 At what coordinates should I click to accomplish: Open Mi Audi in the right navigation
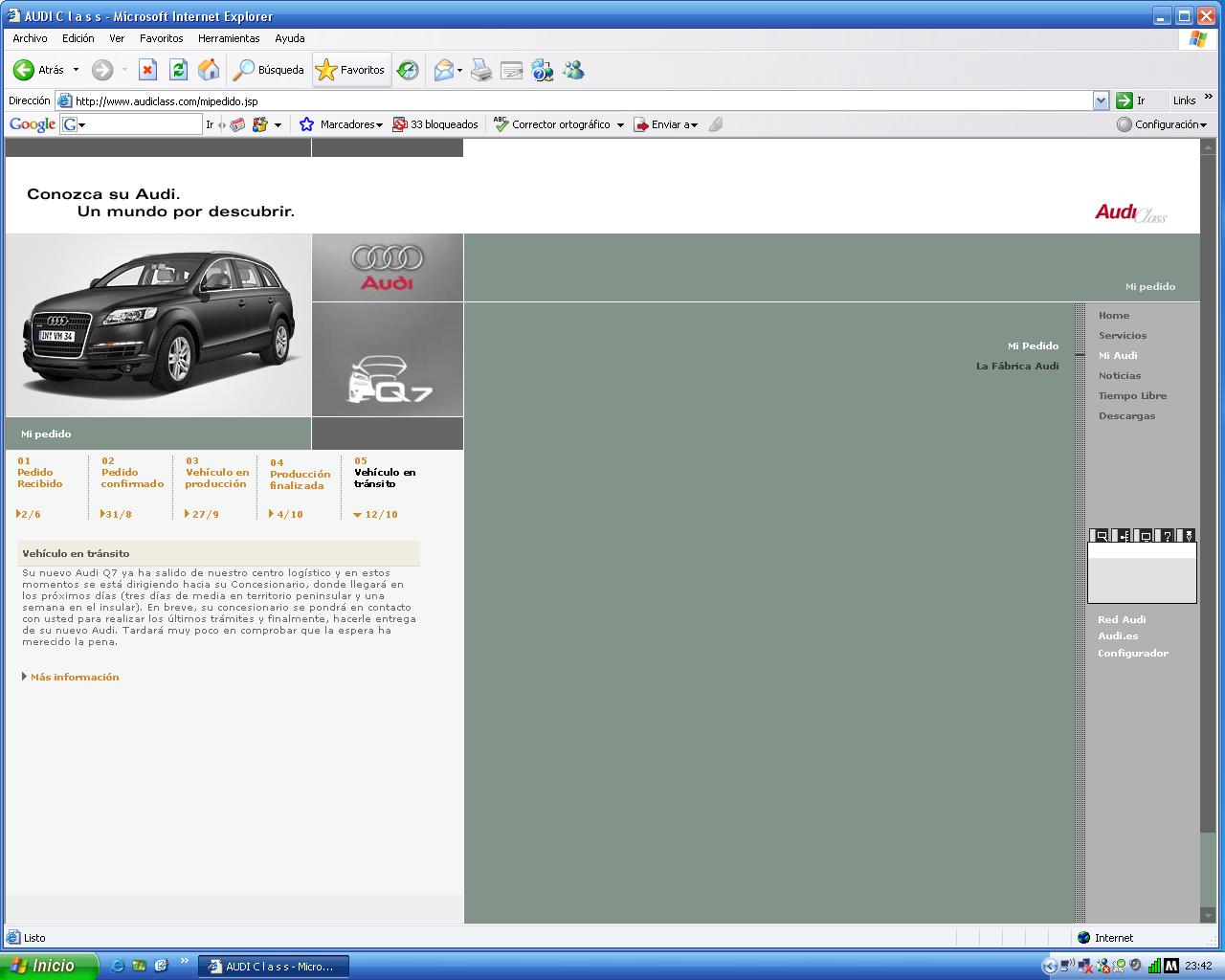point(1118,356)
